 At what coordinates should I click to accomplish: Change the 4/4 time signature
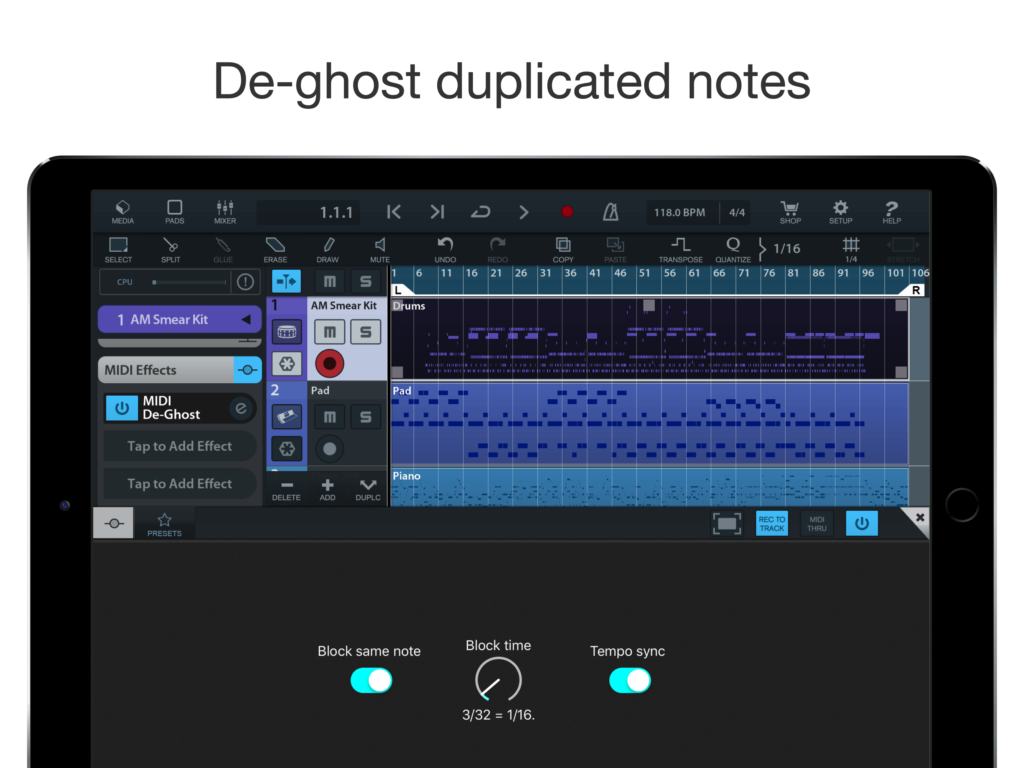(737, 212)
